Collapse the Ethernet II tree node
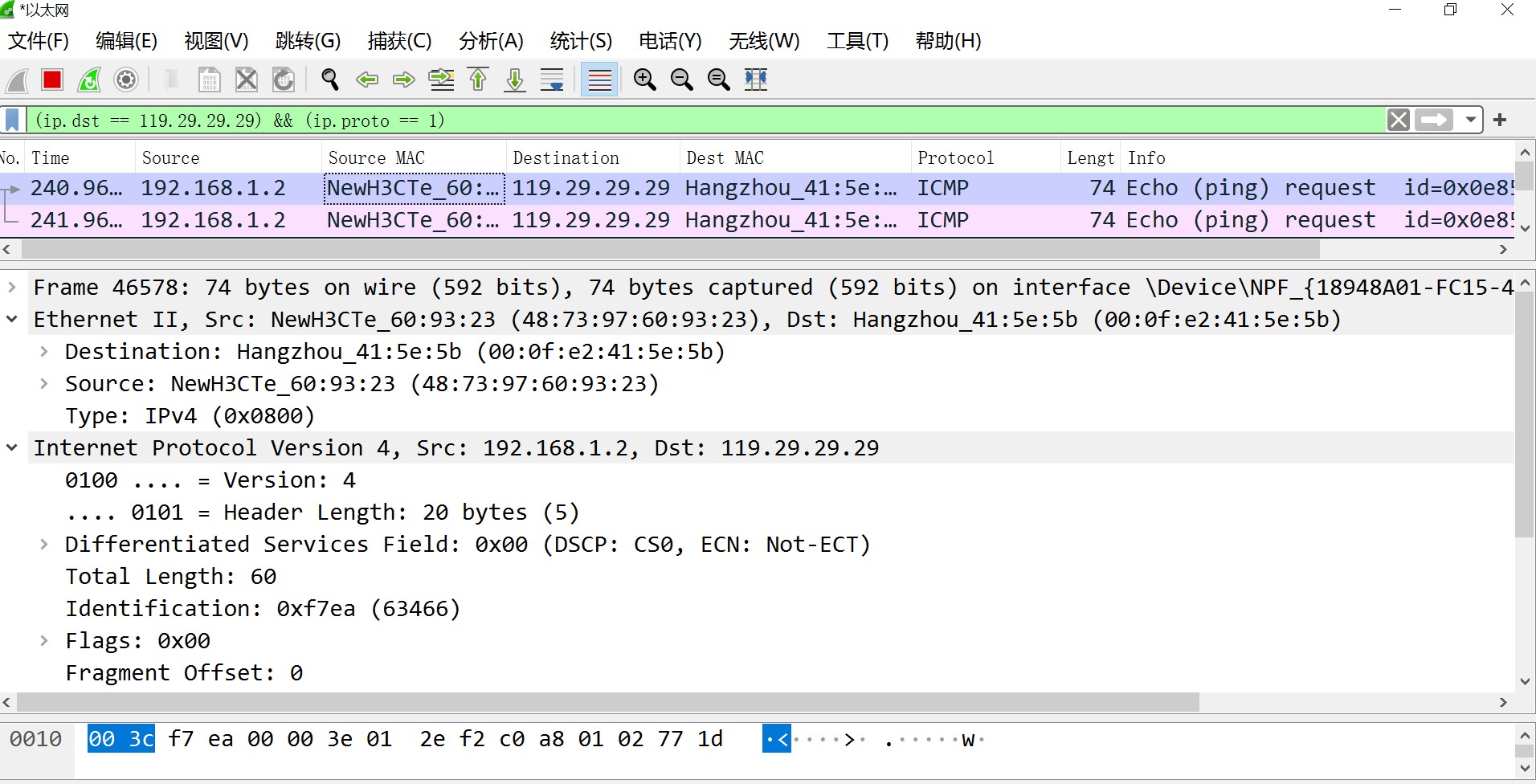The height and width of the screenshot is (784, 1536). pyautogui.click(x=12, y=319)
